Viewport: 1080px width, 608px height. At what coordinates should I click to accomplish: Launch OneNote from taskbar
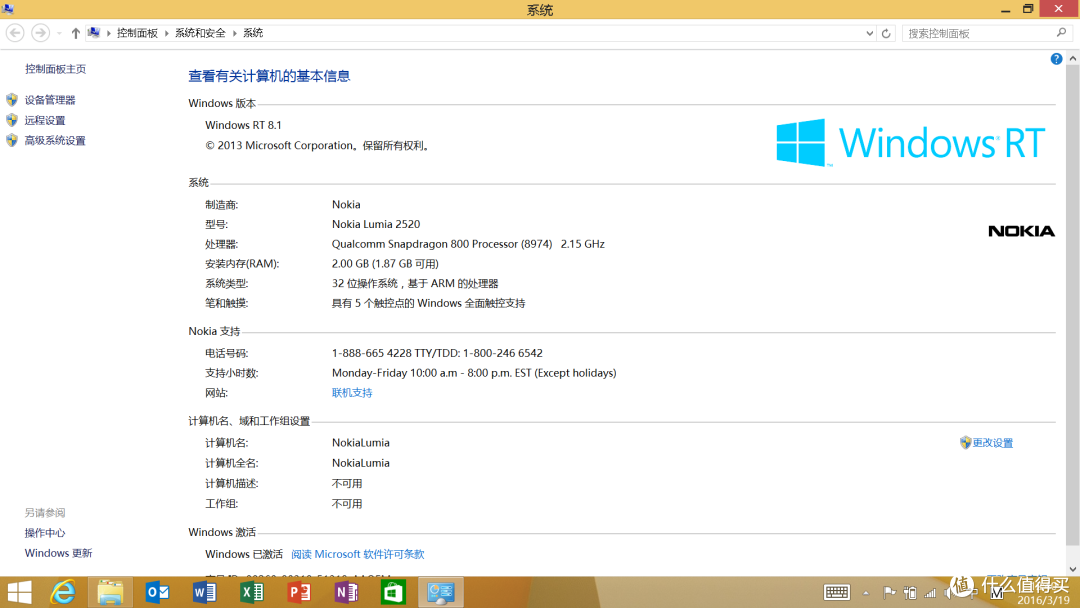click(x=346, y=592)
